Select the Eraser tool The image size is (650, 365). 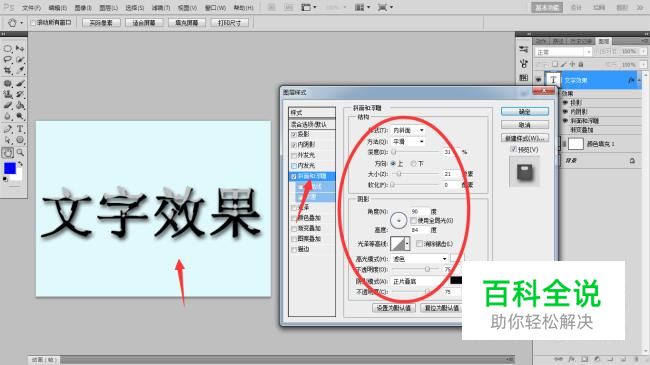(7, 105)
